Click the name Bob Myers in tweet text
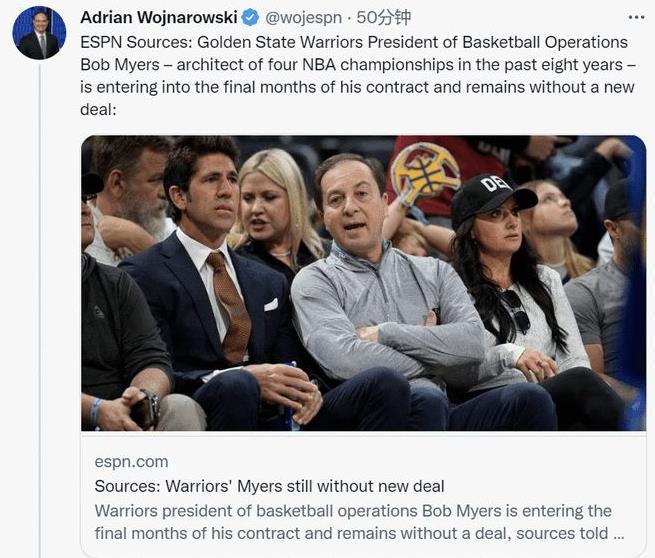Viewport: 655px width, 558px height. coord(120,65)
